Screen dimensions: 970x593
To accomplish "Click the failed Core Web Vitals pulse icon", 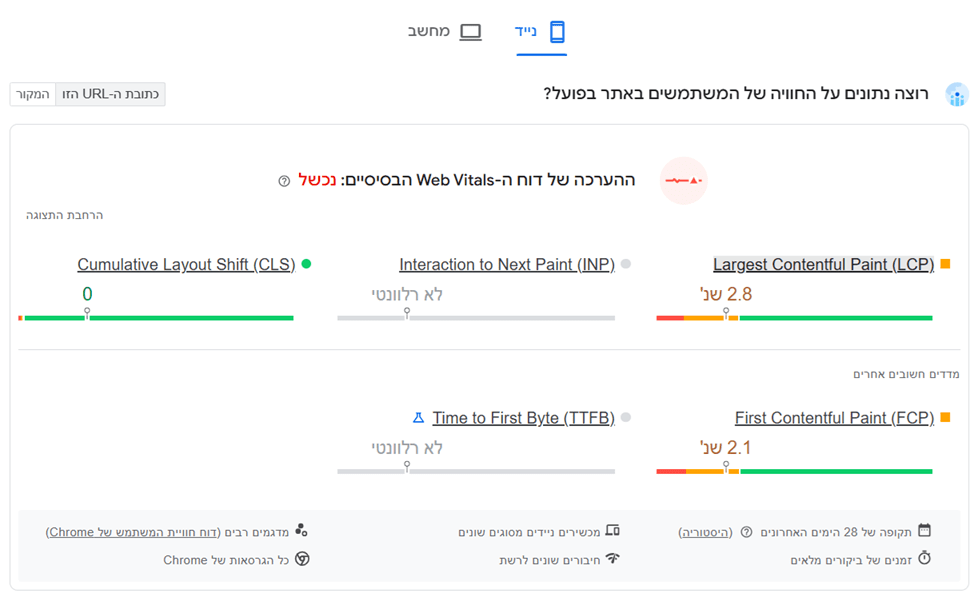I will click(x=684, y=181).
